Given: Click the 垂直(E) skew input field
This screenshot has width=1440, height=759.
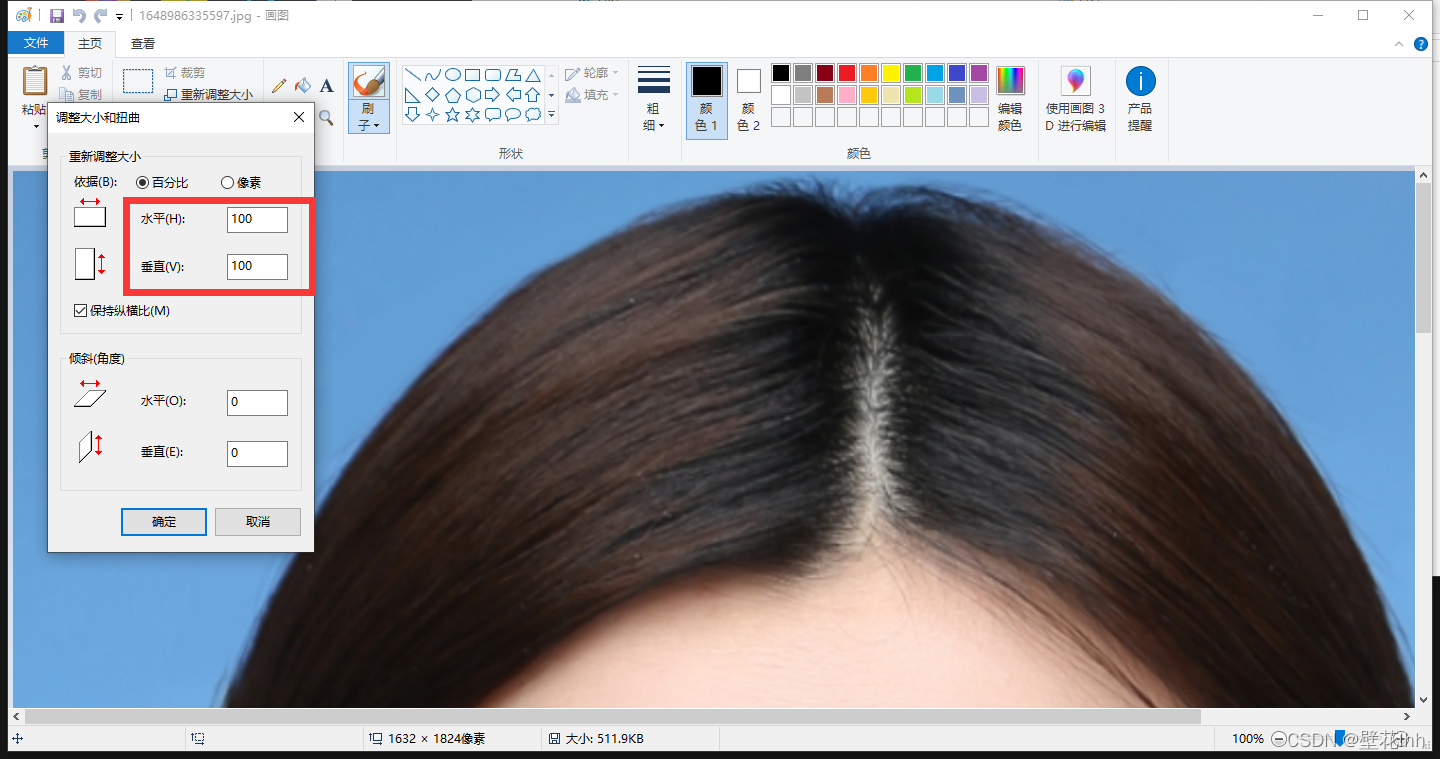Looking at the screenshot, I should pyautogui.click(x=257, y=453).
